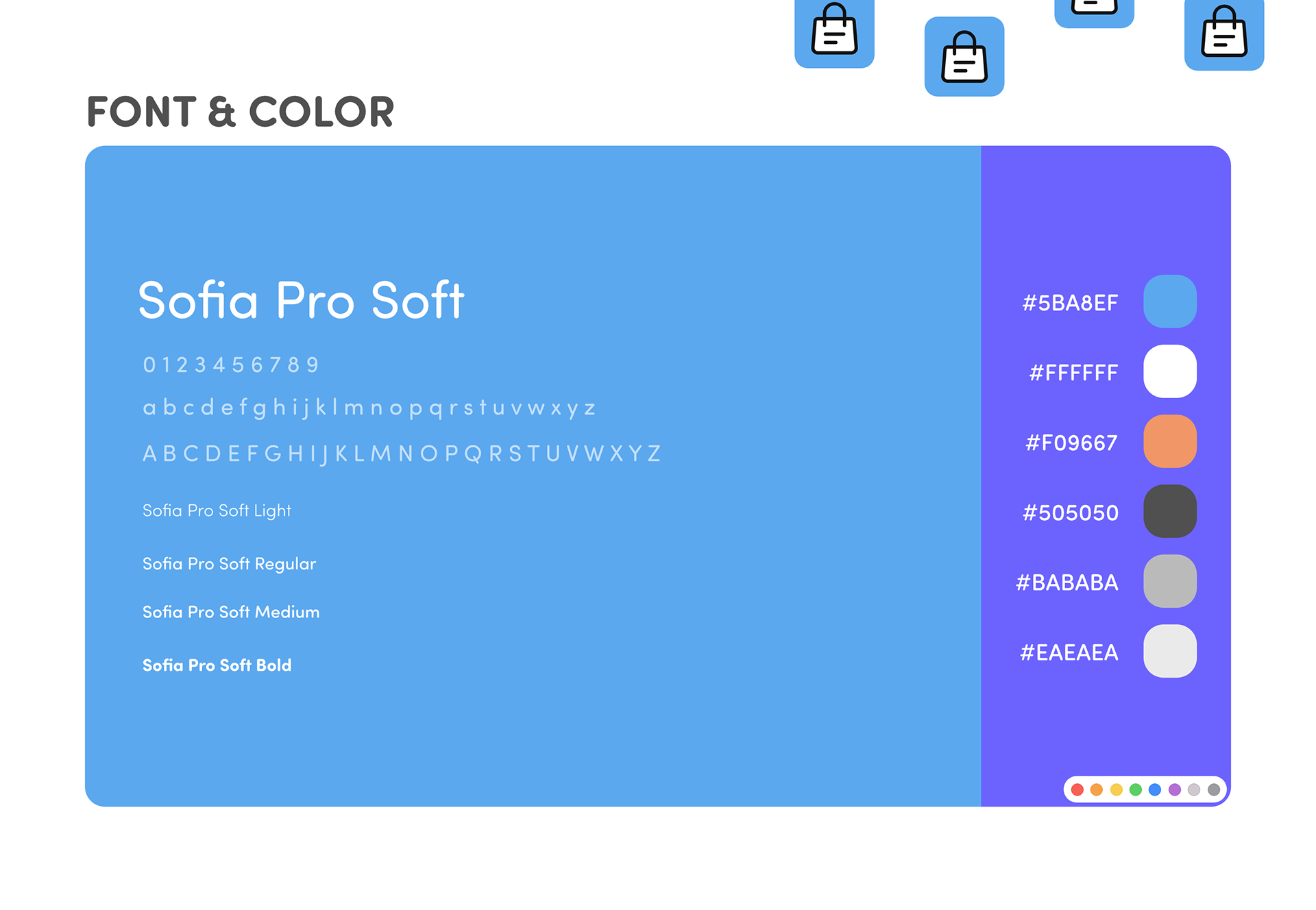Click the Sofia Pro Soft Regular label

coord(229,565)
